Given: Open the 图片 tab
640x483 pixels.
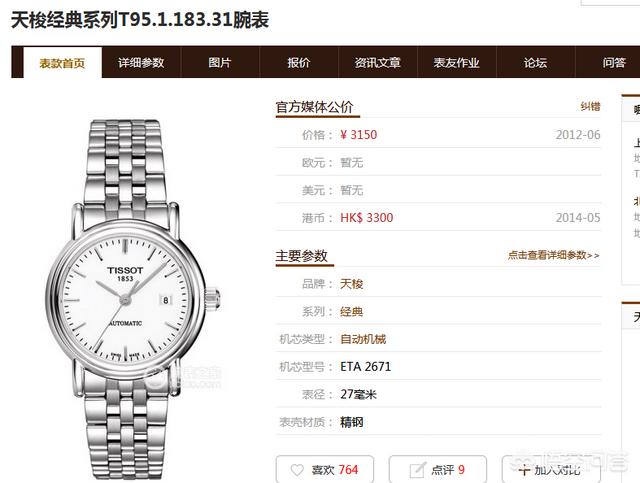Looking at the screenshot, I should click(220, 62).
